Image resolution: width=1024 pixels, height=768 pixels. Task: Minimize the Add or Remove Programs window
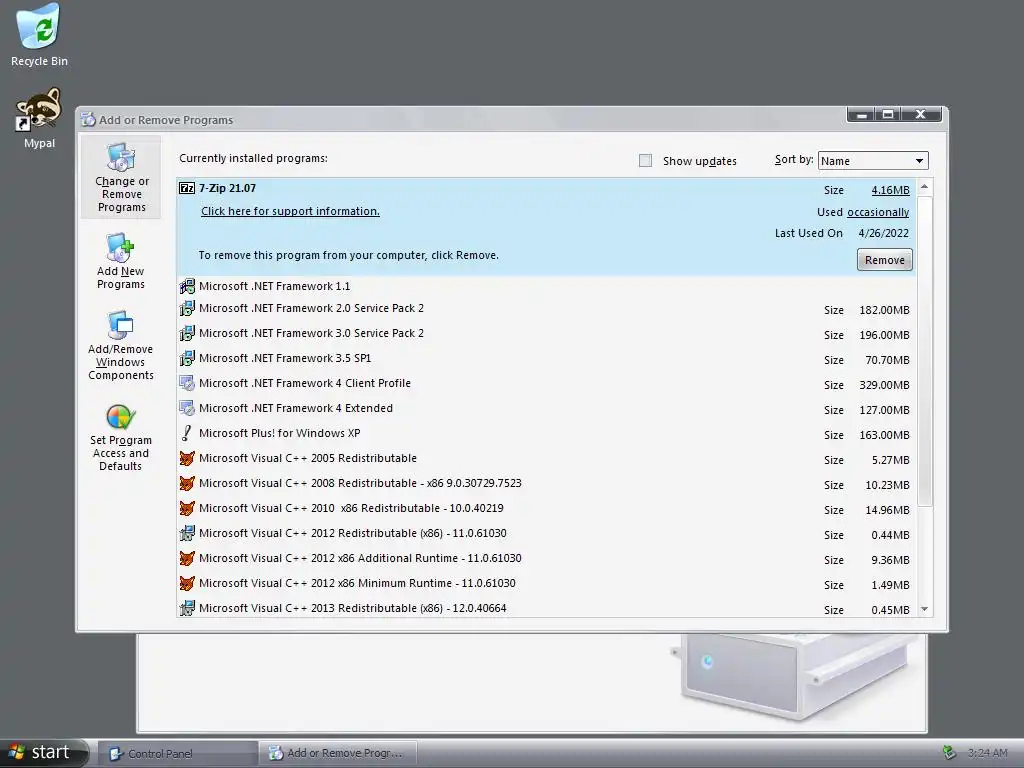click(x=862, y=114)
